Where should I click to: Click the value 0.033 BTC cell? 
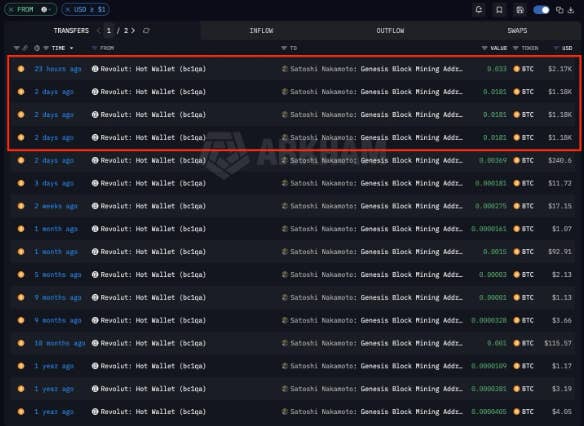click(497, 69)
